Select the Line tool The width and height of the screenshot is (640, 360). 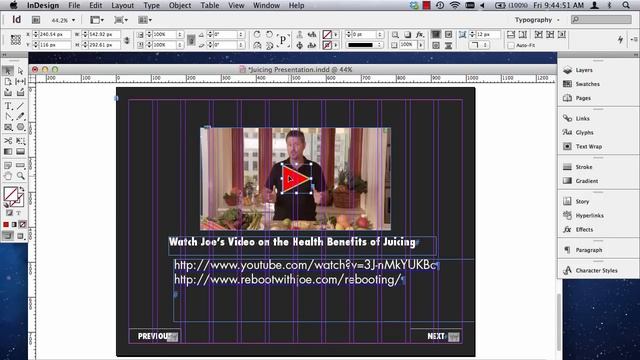coord(20,106)
